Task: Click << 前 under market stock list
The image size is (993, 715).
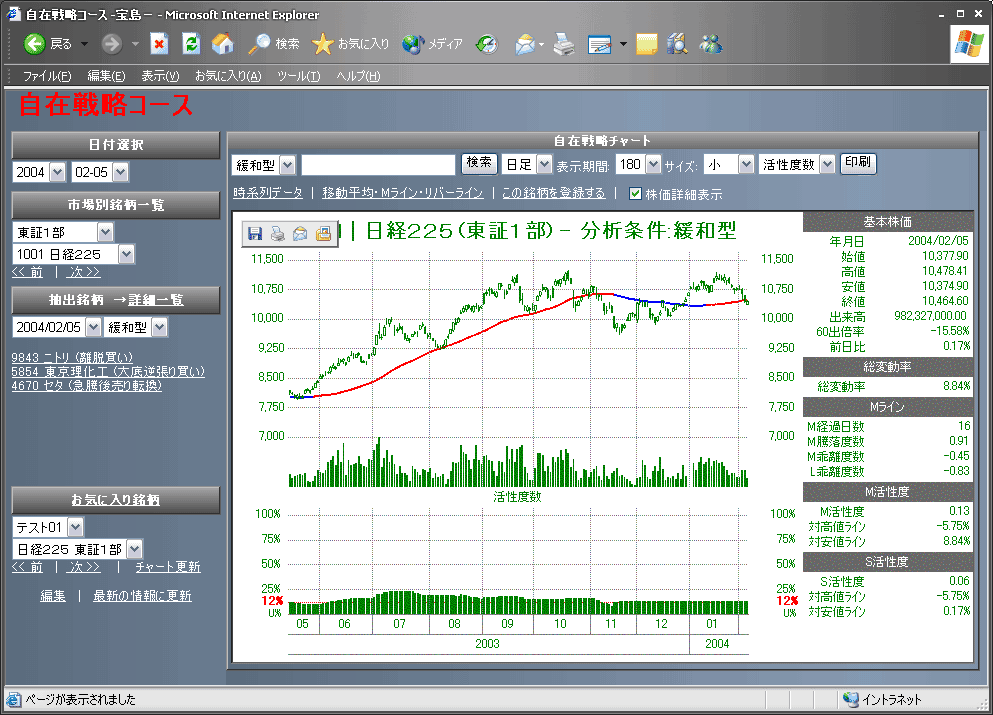Action: [x=27, y=272]
